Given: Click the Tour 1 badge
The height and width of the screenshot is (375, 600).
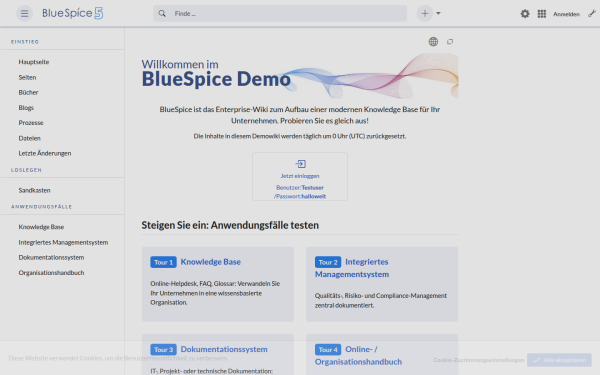Looking at the screenshot, I should pyautogui.click(x=163, y=262).
